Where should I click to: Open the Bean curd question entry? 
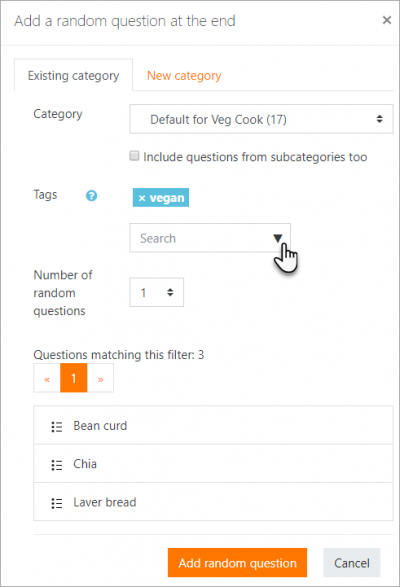(x=213, y=425)
